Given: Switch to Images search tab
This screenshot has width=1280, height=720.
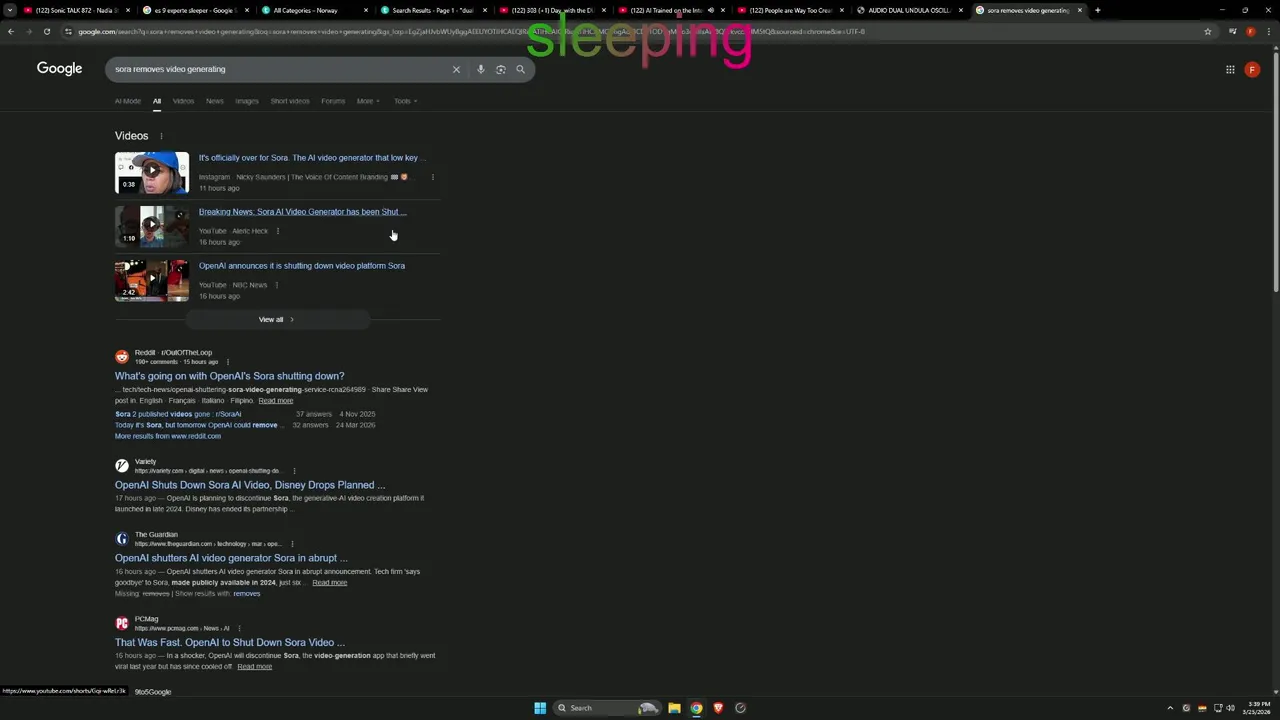Looking at the screenshot, I should [247, 101].
